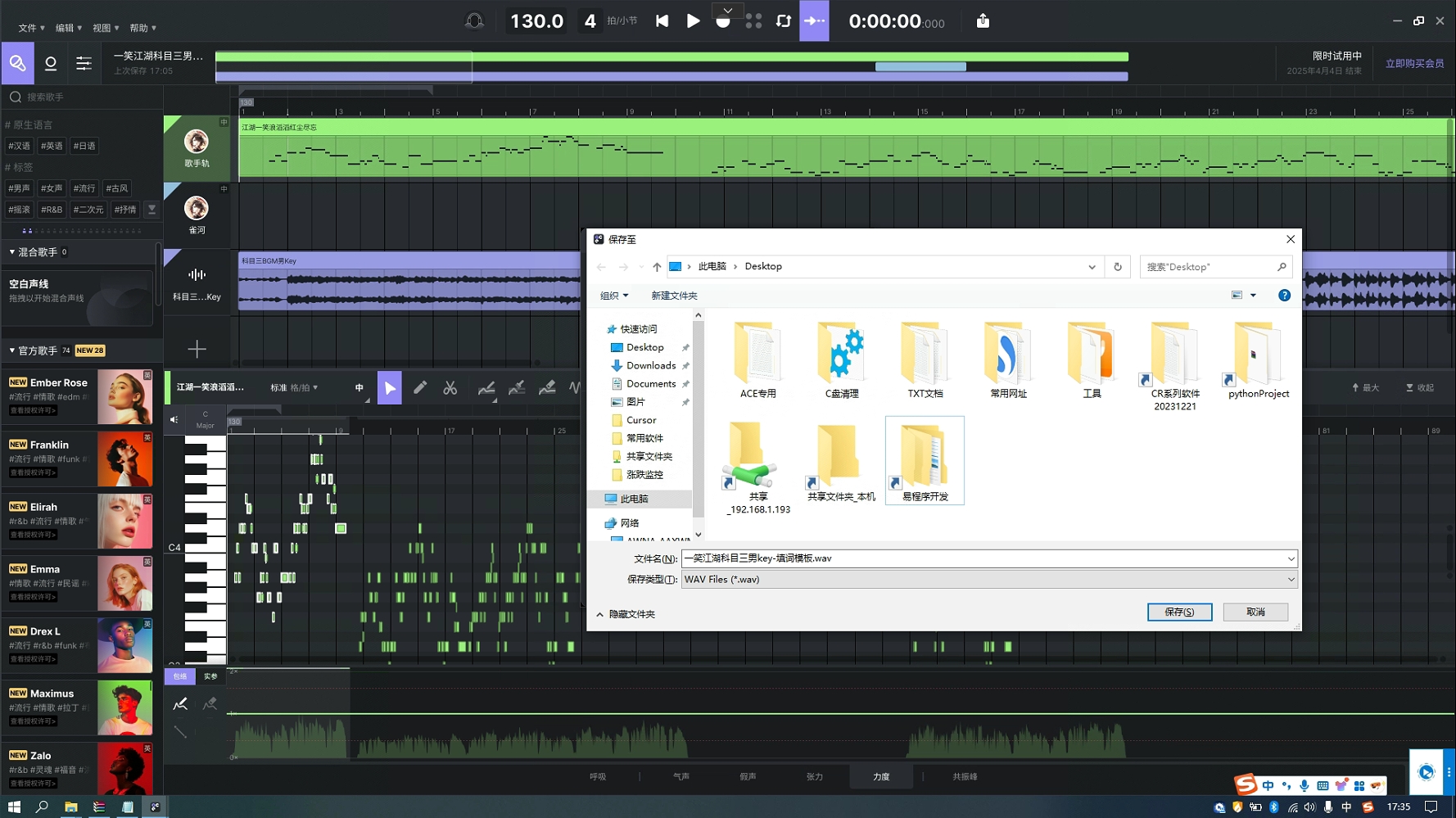
Task: Toggle the auto-follow playhead button
Action: (814, 21)
